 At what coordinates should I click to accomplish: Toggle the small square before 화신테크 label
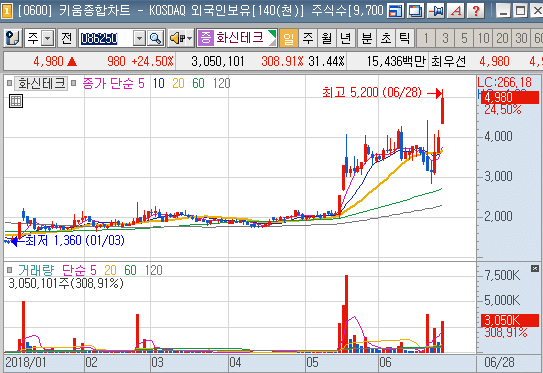(x=9, y=83)
